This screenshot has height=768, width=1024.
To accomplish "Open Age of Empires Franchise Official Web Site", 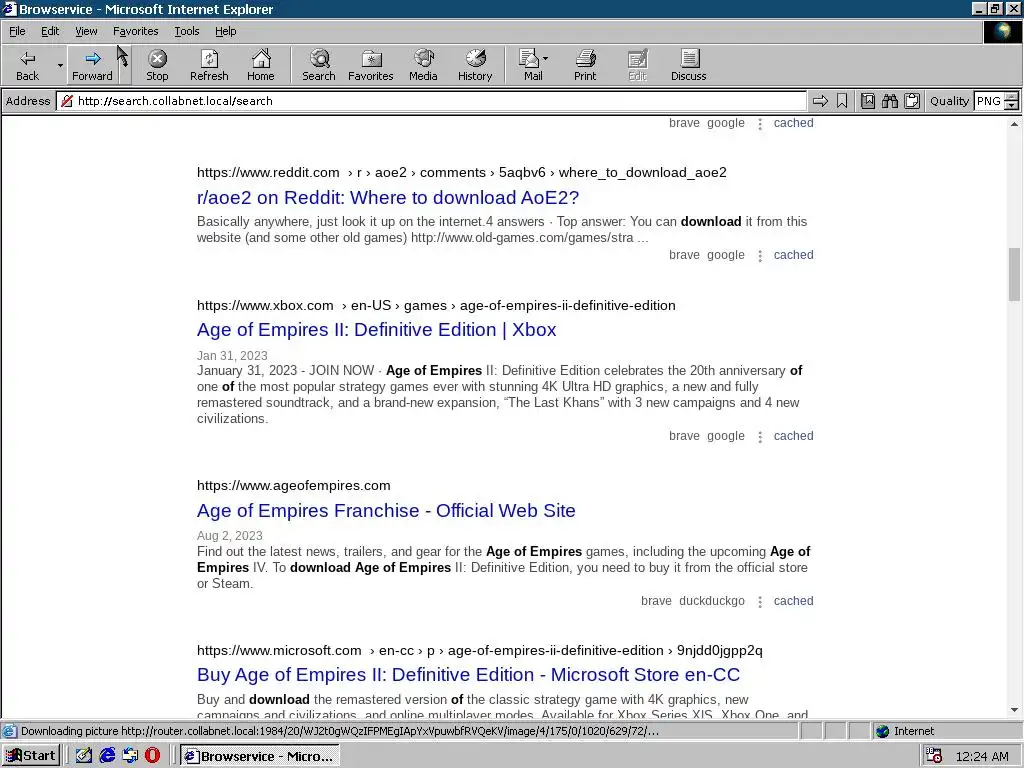I will tap(386, 511).
